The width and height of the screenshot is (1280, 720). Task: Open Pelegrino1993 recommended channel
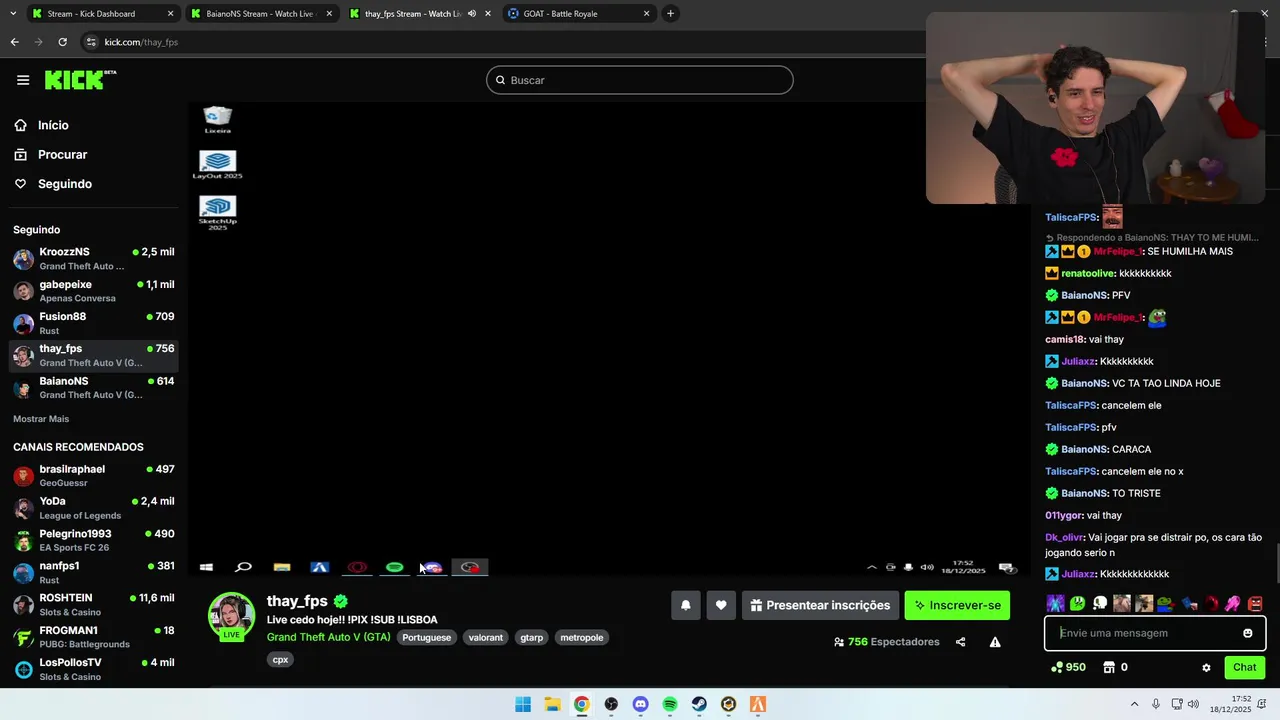94,541
